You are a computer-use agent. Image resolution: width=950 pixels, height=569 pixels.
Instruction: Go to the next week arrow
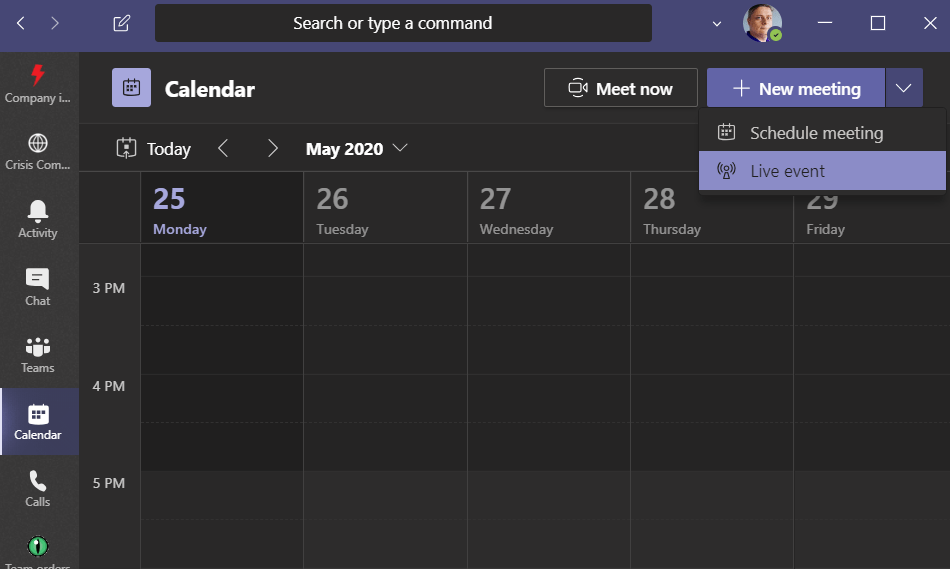[272, 149]
